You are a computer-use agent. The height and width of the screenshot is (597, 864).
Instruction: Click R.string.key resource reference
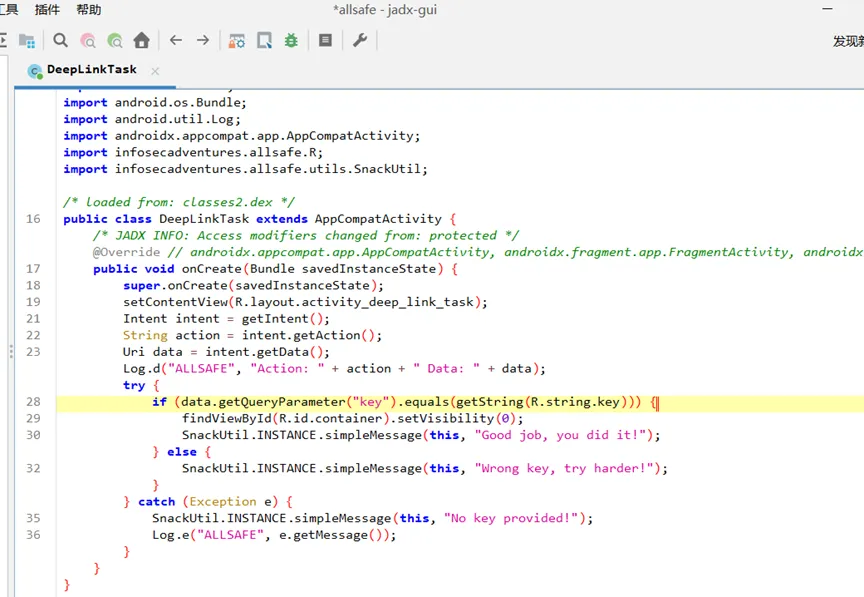[575, 402]
